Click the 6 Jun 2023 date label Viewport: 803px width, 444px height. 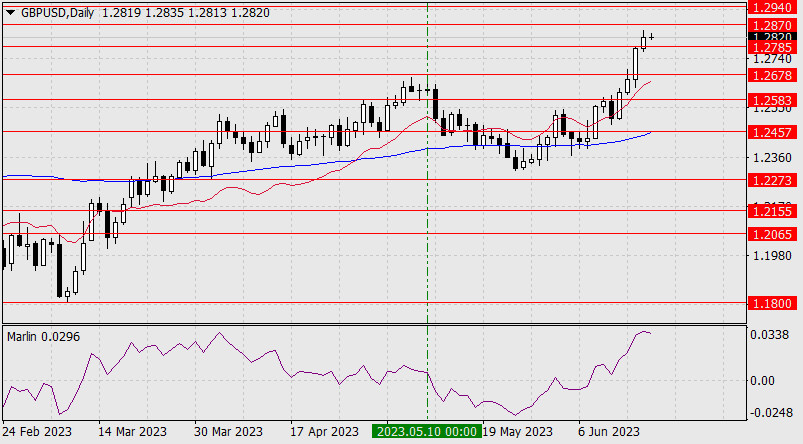[x=607, y=432]
